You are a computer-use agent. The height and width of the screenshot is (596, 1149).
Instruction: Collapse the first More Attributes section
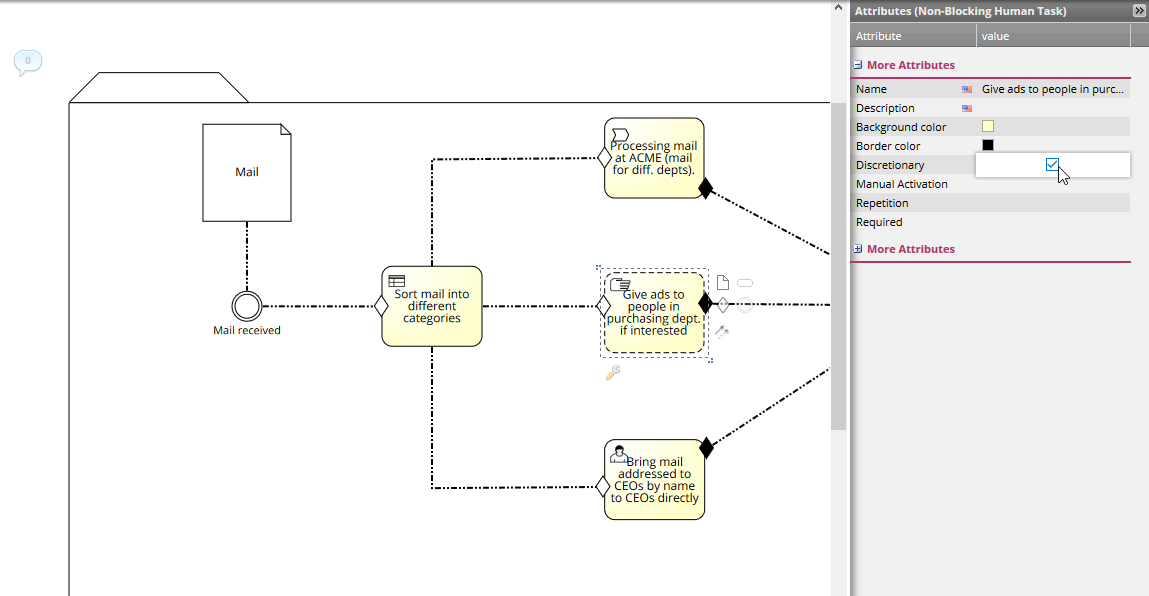[x=858, y=65]
